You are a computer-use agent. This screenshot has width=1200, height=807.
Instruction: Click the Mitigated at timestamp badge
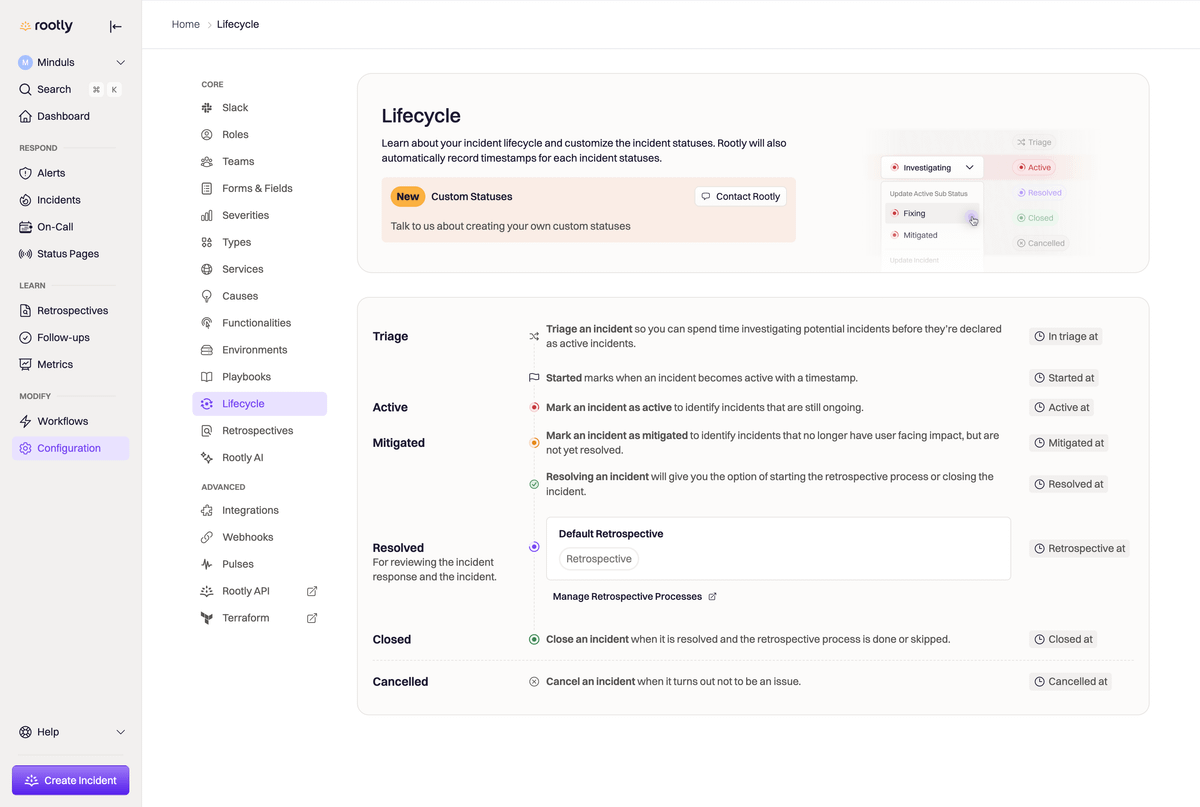coord(1069,443)
